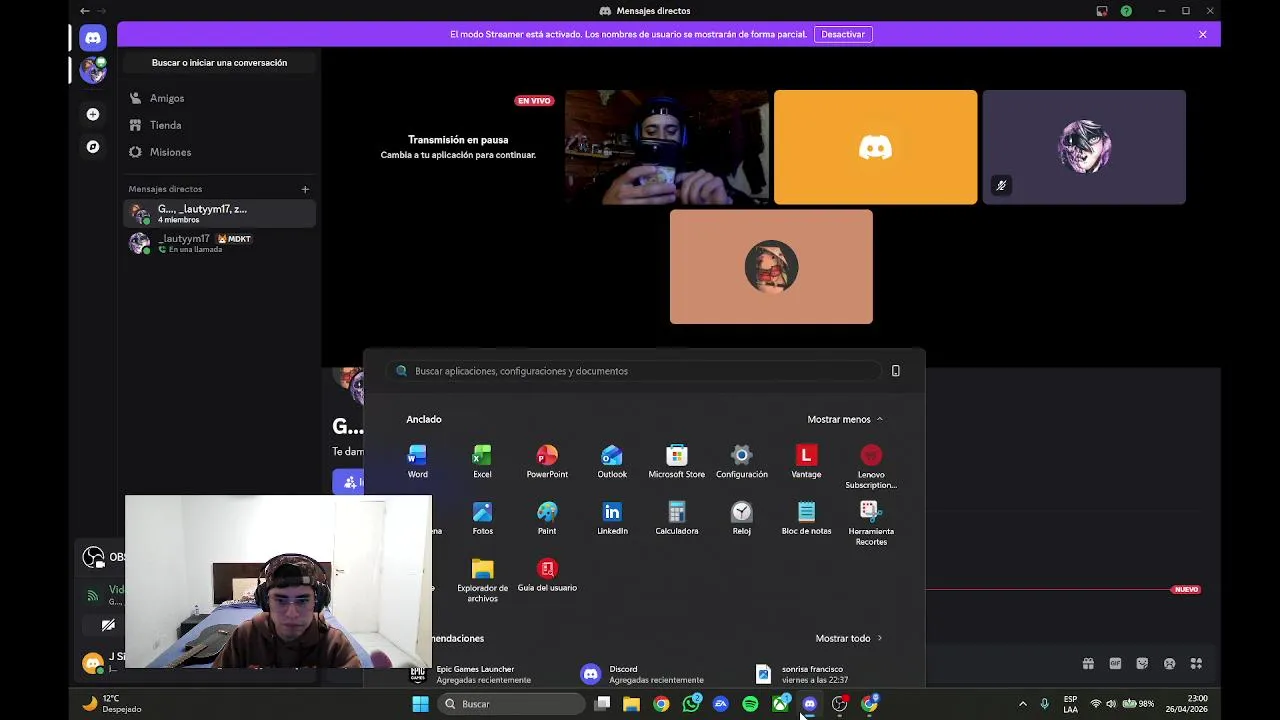This screenshot has width=1280, height=720.
Task: Click Windows Start button
Action: coord(420,704)
